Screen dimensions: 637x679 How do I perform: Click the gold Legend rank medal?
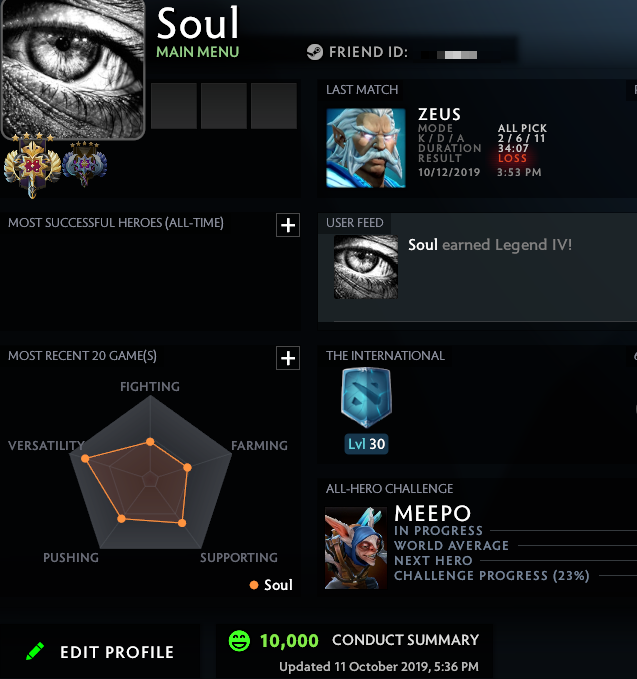tap(32, 166)
